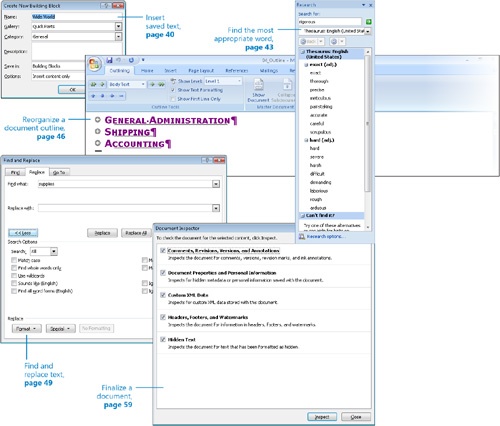The height and width of the screenshot is (426, 500).
Task: Open the Gallery dropdown in Building Block dialog
Action: pyautogui.click(x=118, y=26)
